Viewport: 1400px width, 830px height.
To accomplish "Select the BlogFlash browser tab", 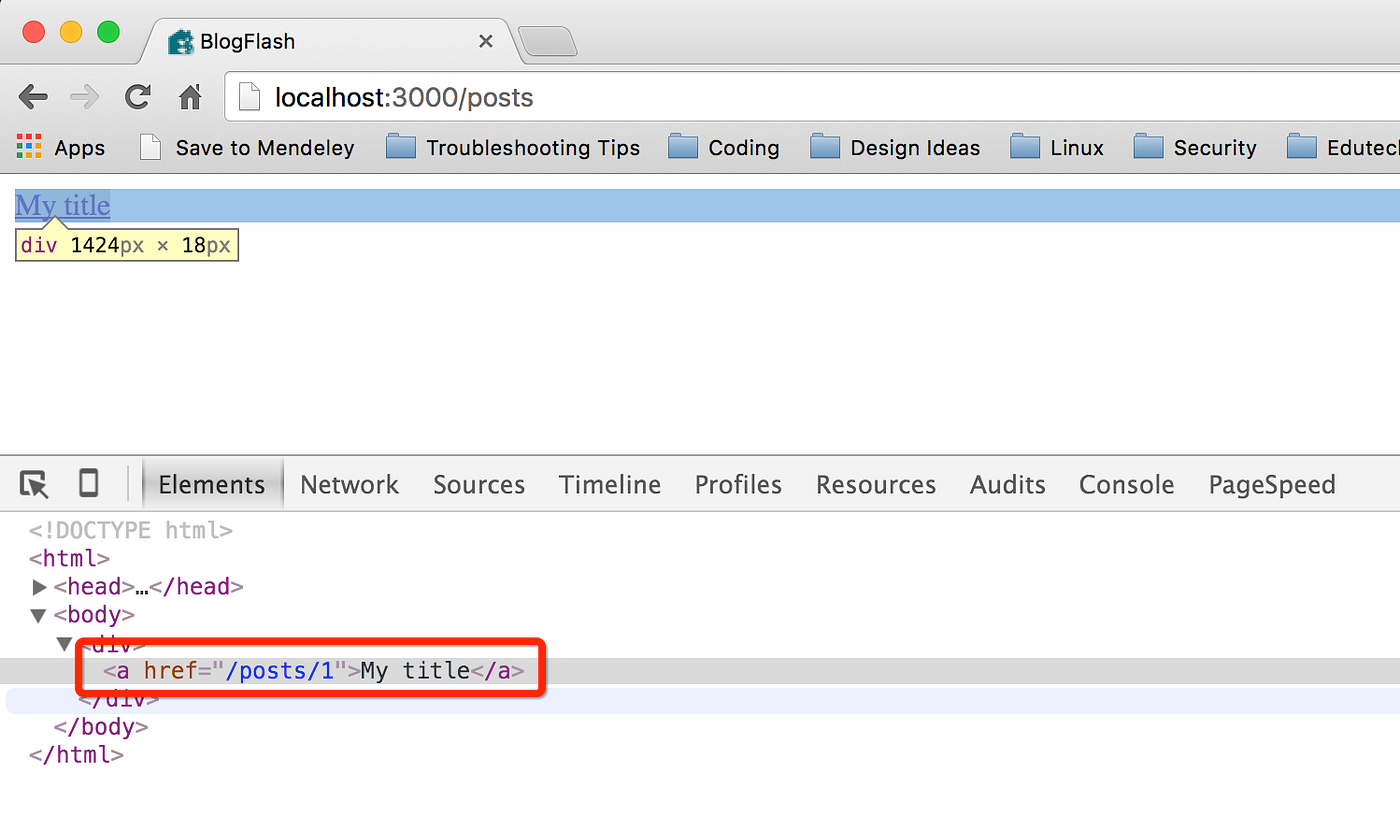I will pos(330,42).
